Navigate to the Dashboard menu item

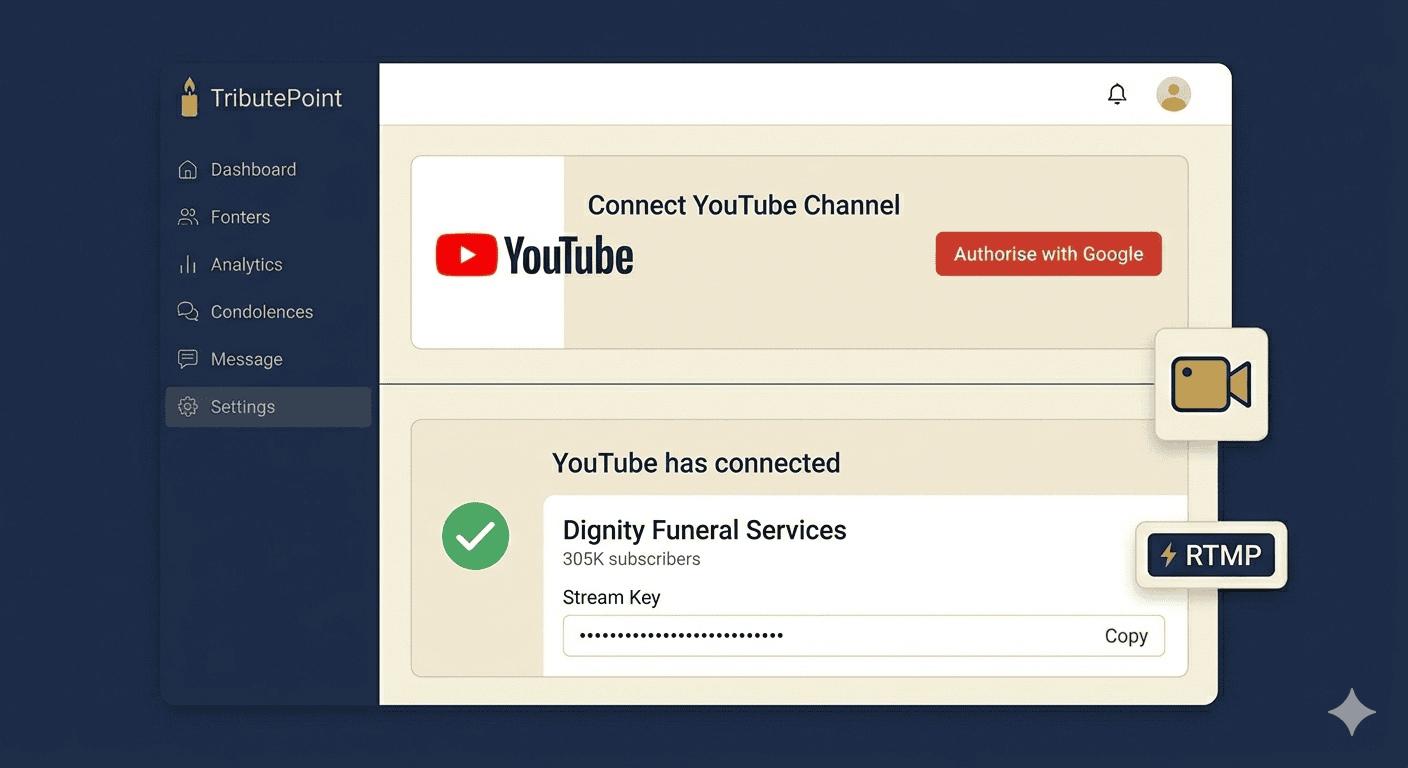(x=253, y=169)
